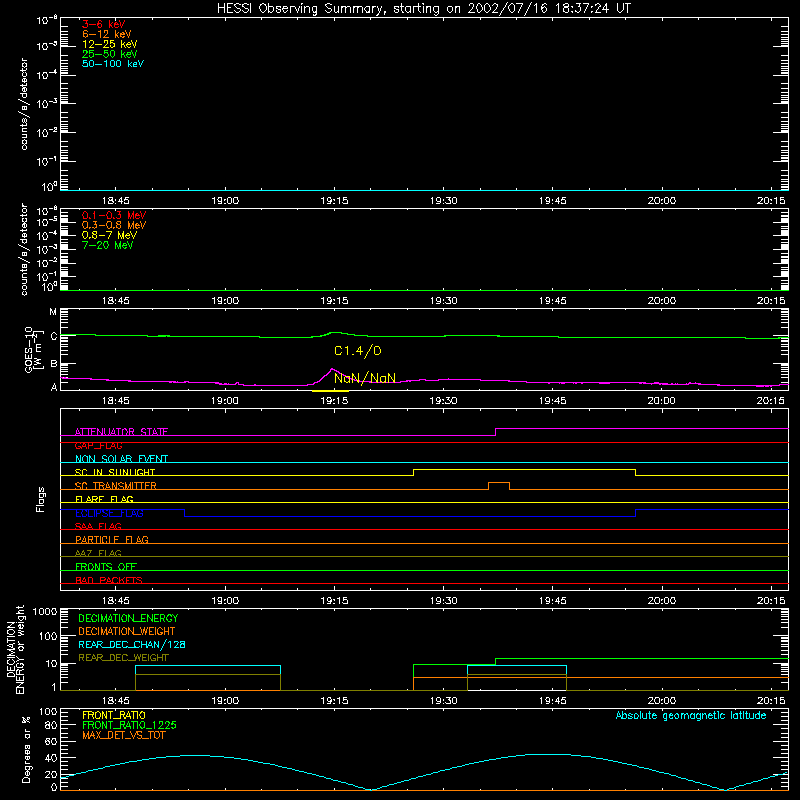800x800 pixels.
Task: Click the REAR_DEC_CHAN/128 legend entry
Action: [132, 644]
